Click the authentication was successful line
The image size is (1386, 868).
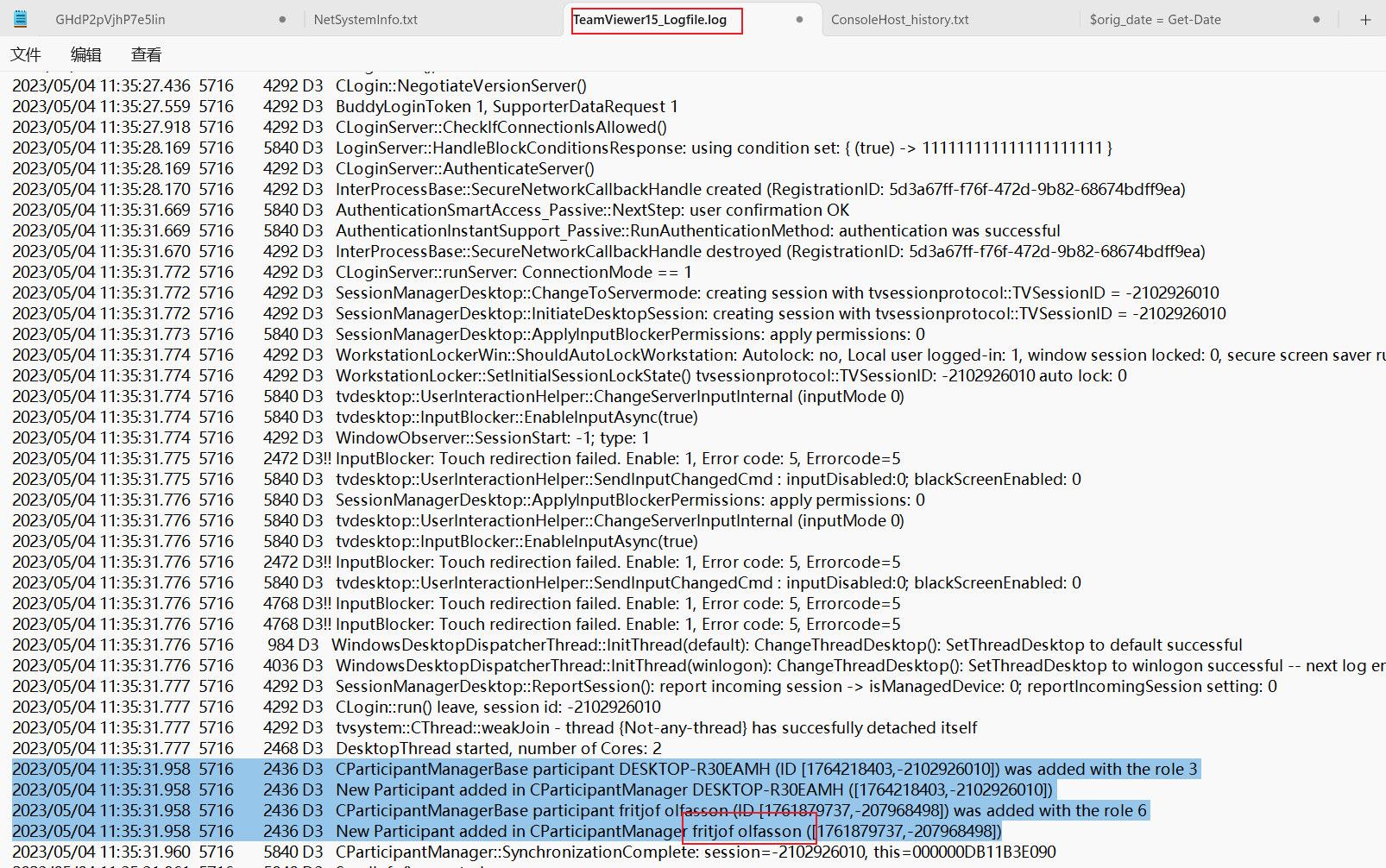pos(537,230)
